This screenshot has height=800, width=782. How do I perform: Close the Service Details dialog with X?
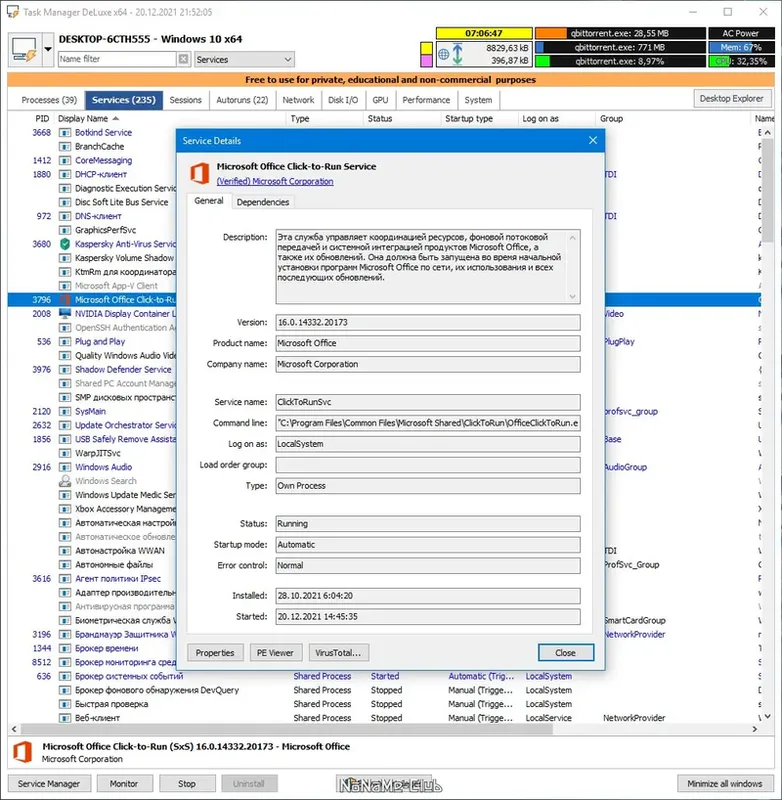(x=593, y=140)
